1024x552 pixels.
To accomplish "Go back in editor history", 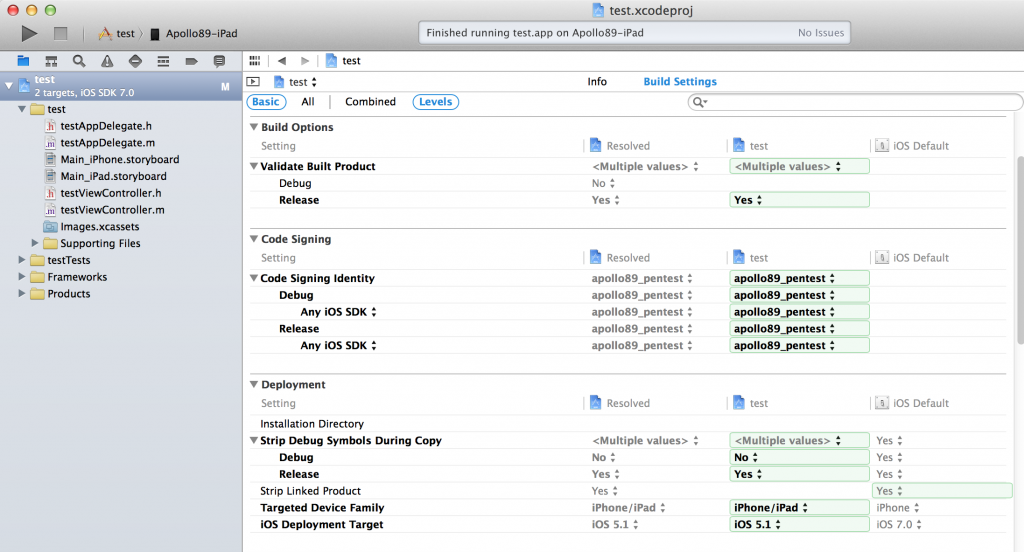I will pyautogui.click(x=282, y=61).
